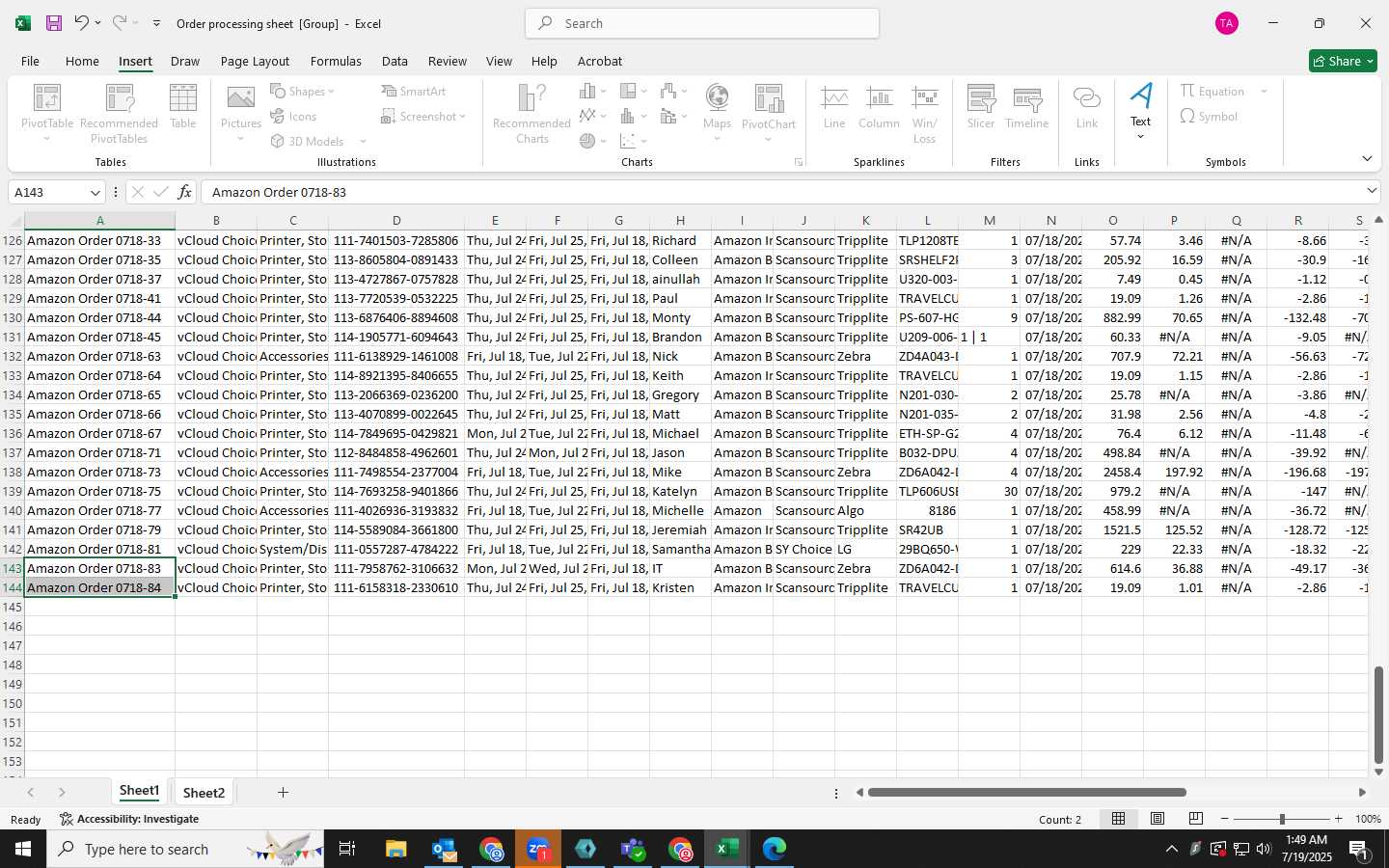Image resolution: width=1389 pixels, height=868 pixels.
Task: Click the Review tab
Action: click(447, 61)
